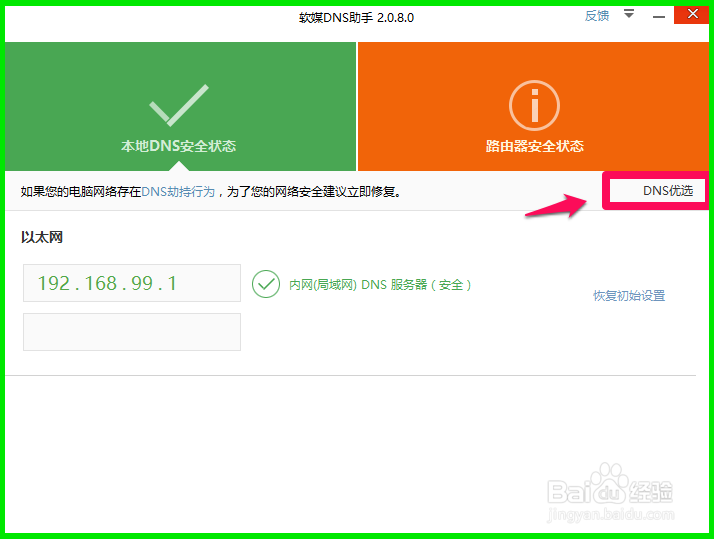Open the DNS劫持行为 link
The image size is (714, 539).
click(178, 192)
